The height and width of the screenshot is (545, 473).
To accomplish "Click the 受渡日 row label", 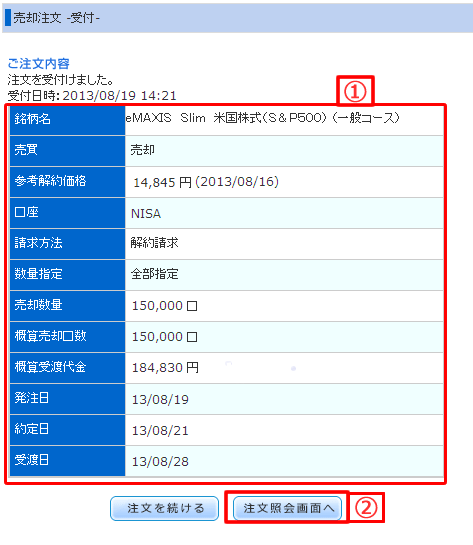I will pos(32,460).
